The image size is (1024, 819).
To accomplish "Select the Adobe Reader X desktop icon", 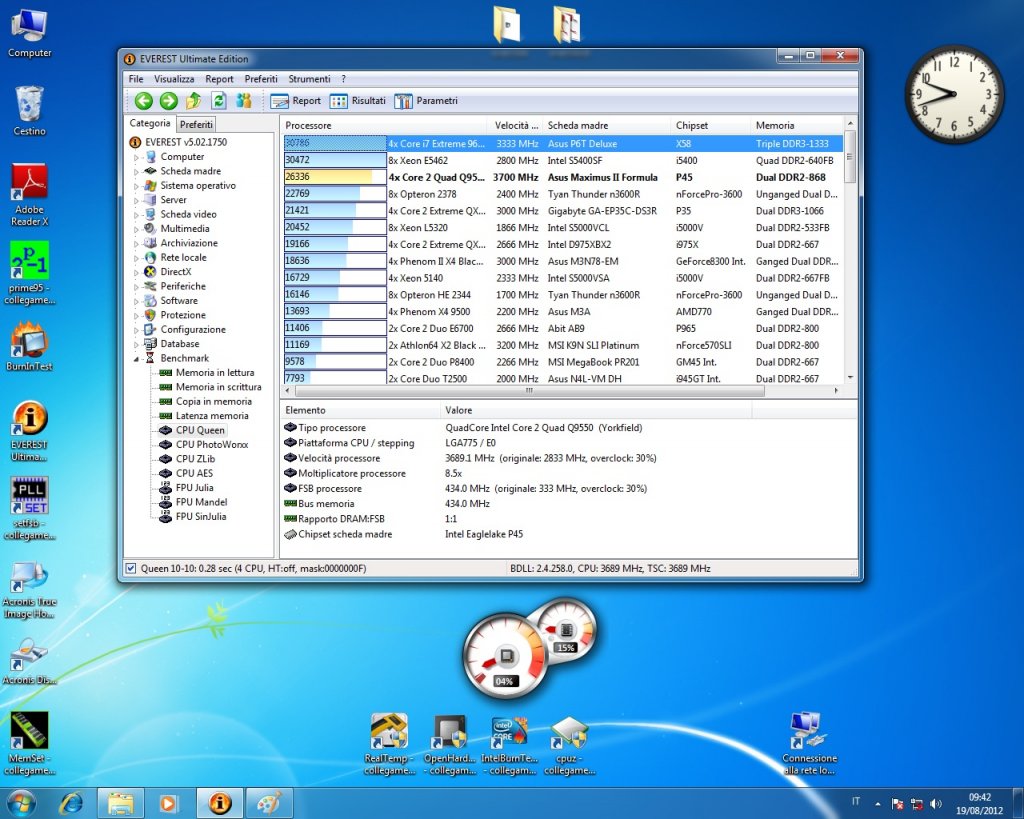I will (x=29, y=195).
